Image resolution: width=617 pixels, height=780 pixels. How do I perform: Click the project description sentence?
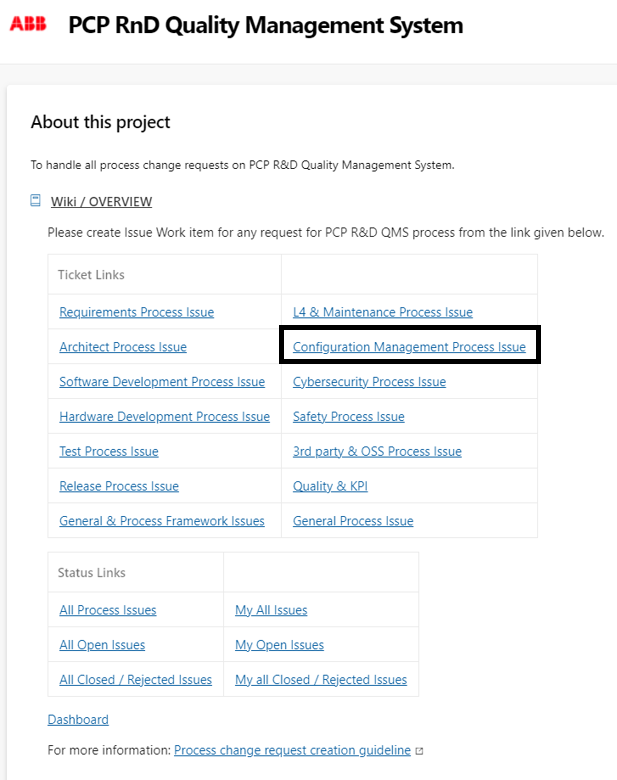(x=243, y=165)
